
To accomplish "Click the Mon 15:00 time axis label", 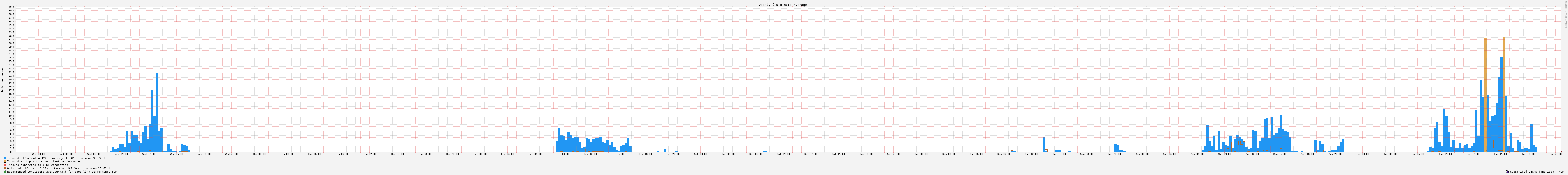I will point(1280,154).
